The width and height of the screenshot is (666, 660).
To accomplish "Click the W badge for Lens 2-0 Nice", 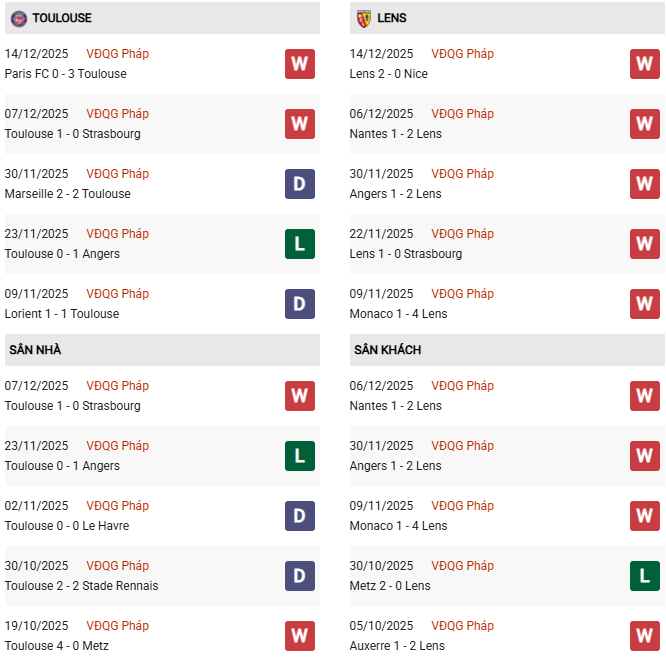I will pyautogui.click(x=644, y=64).
